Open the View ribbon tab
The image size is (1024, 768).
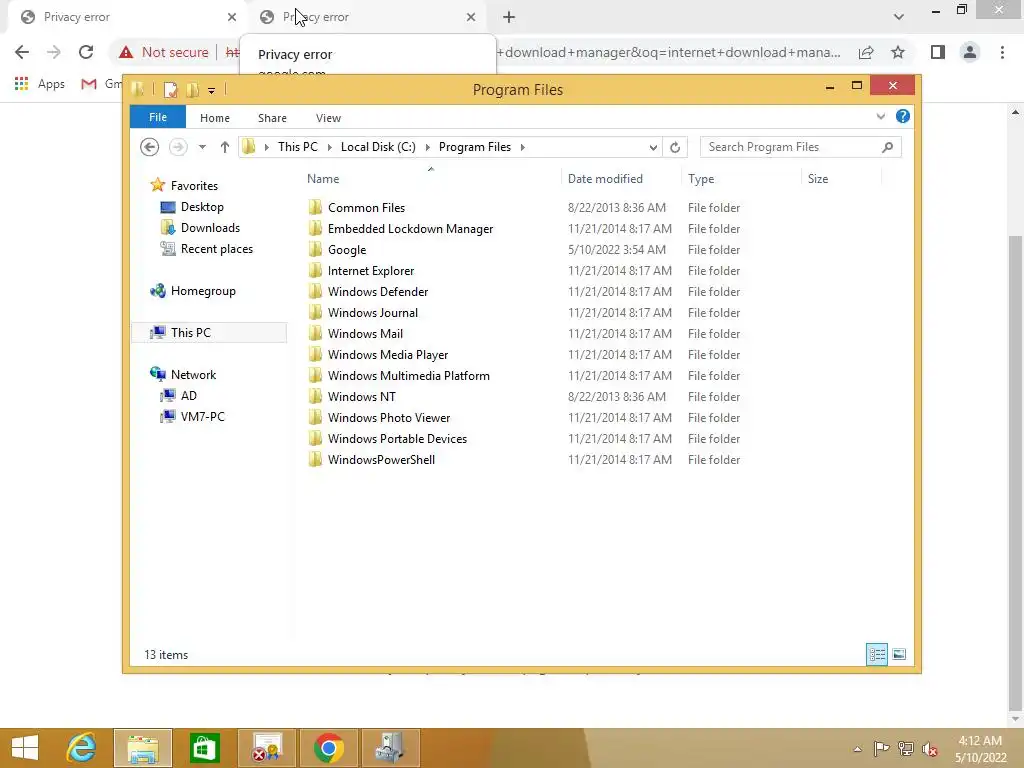click(x=328, y=118)
